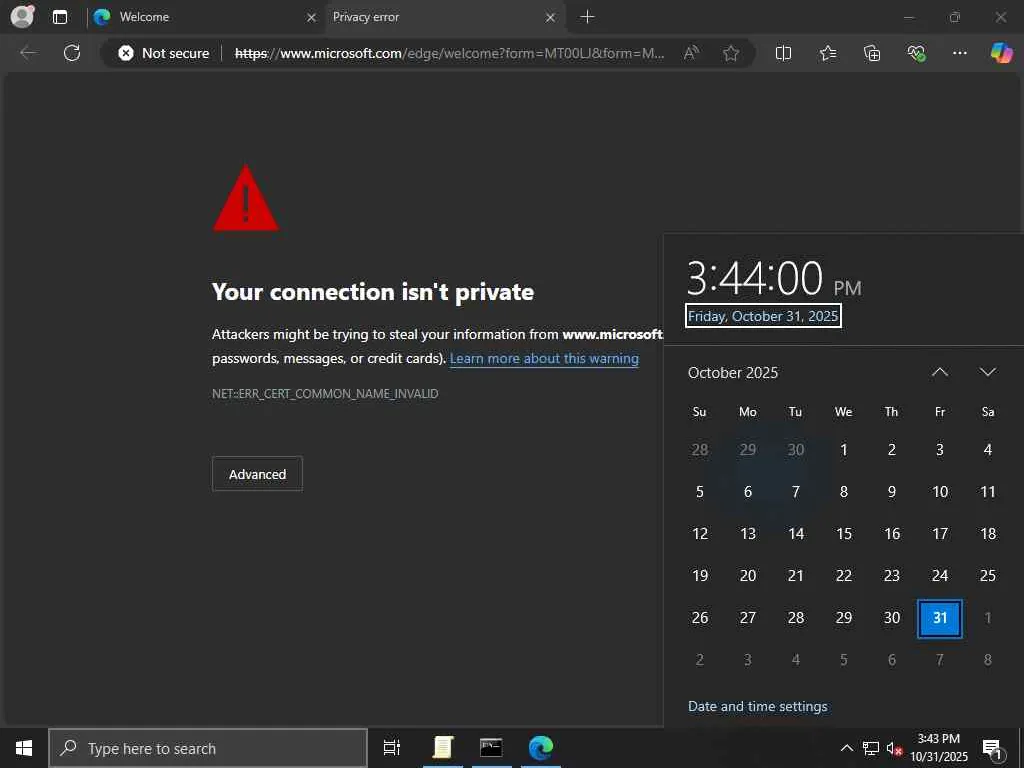Add this page to favorites star

coord(731,53)
